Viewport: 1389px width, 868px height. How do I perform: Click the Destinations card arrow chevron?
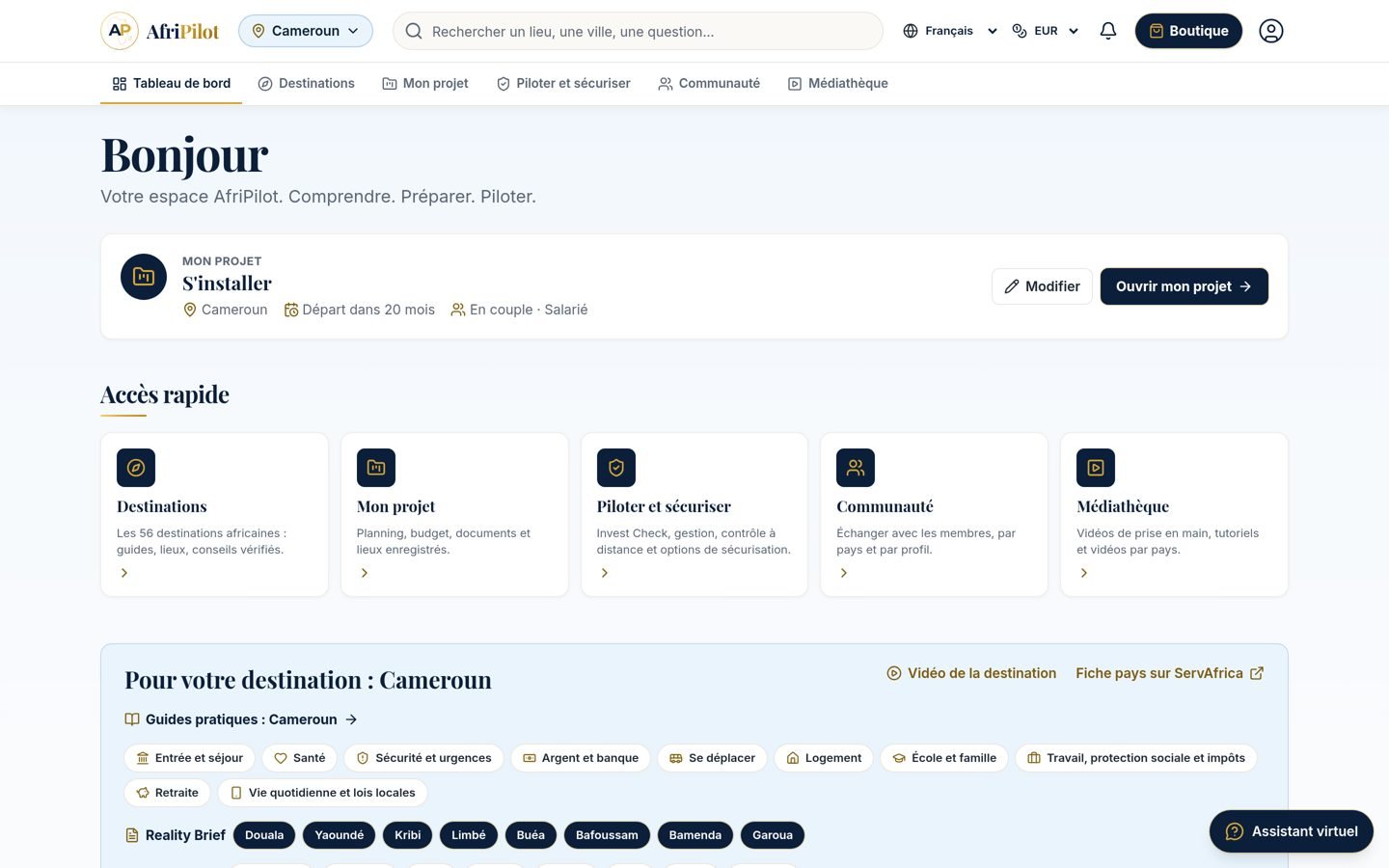[x=124, y=573]
